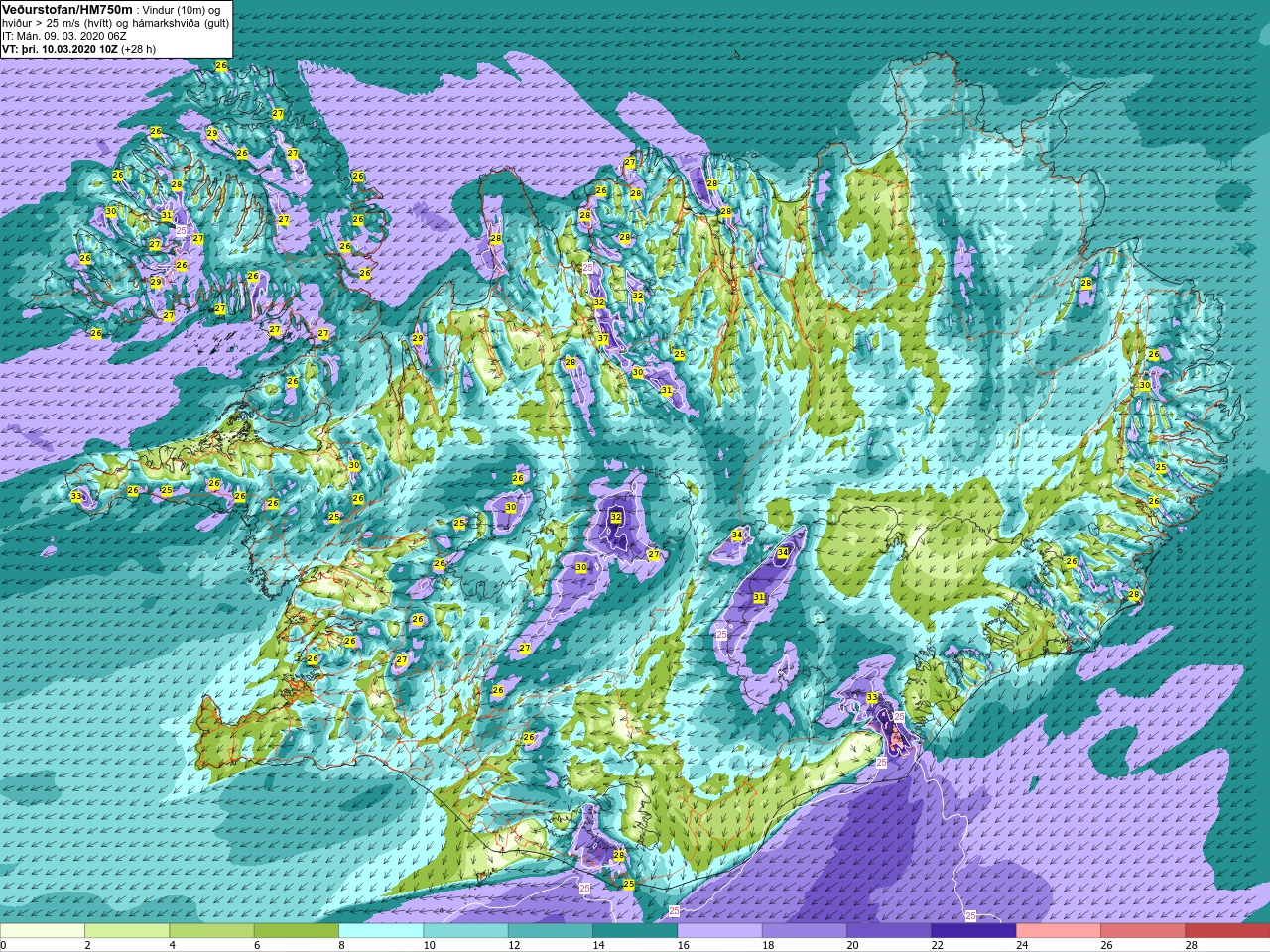This screenshot has width=1270, height=952.
Task: Click the legend scale number 16
Action: [x=684, y=945]
